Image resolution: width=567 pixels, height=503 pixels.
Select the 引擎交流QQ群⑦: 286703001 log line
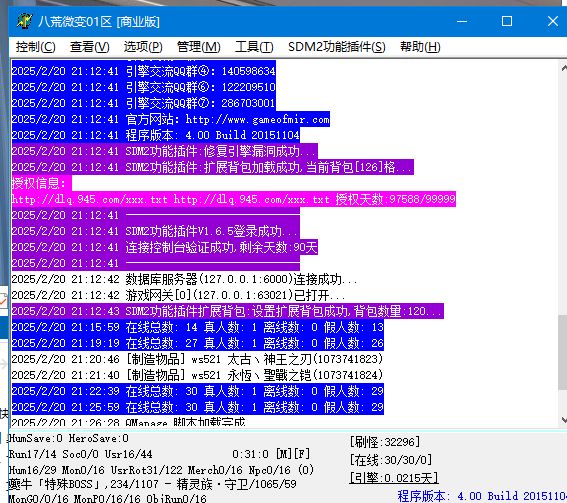tap(144, 103)
